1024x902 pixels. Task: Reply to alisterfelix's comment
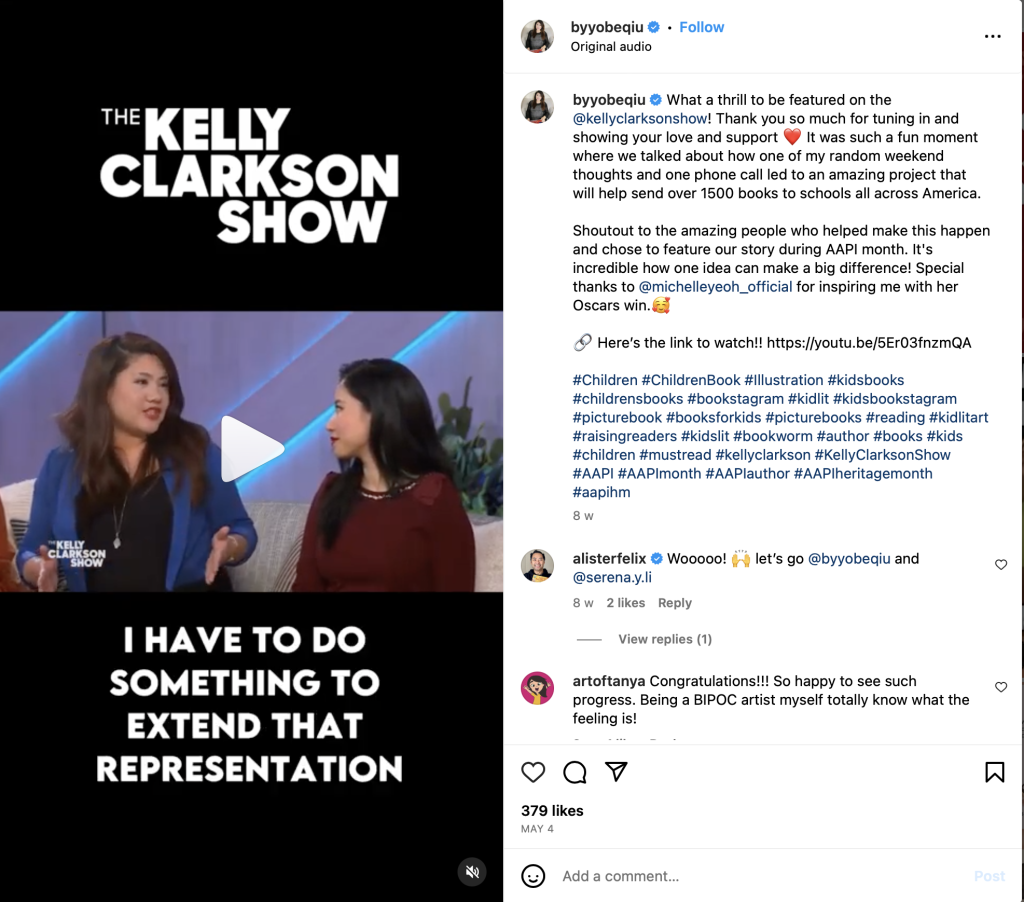coord(675,603)
